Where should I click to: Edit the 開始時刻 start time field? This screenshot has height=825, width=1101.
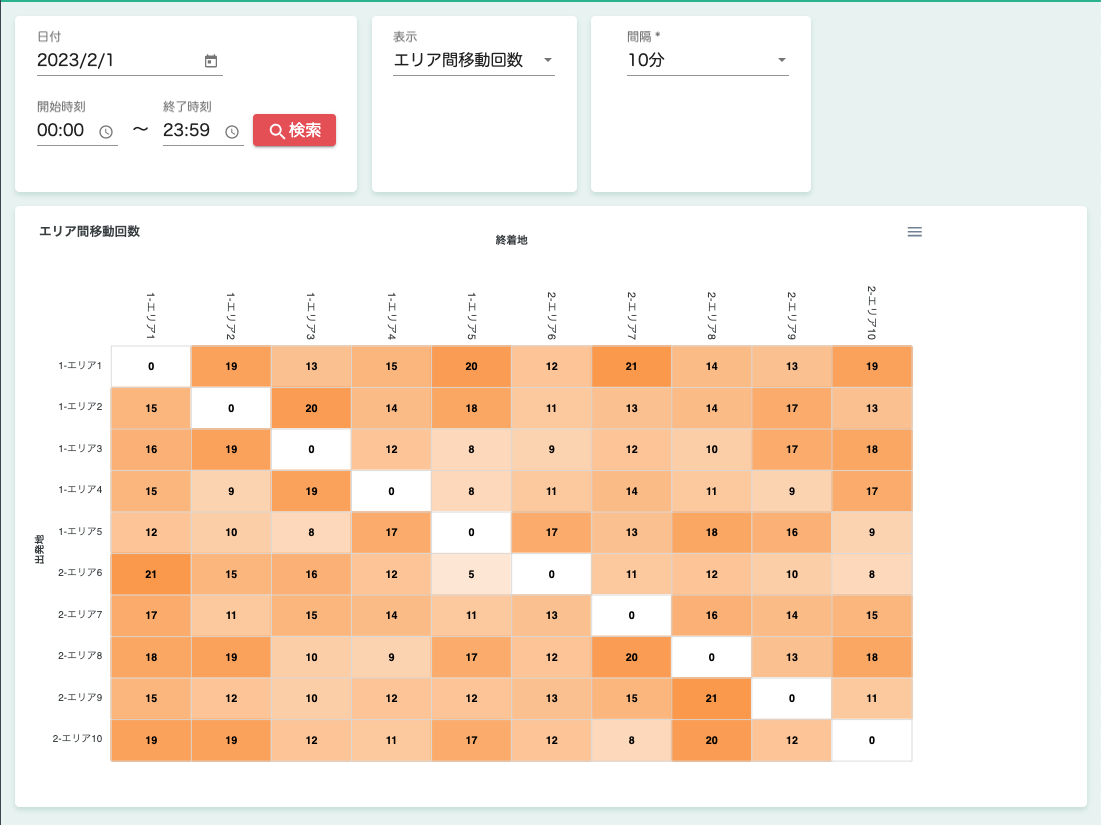point(64,130)
